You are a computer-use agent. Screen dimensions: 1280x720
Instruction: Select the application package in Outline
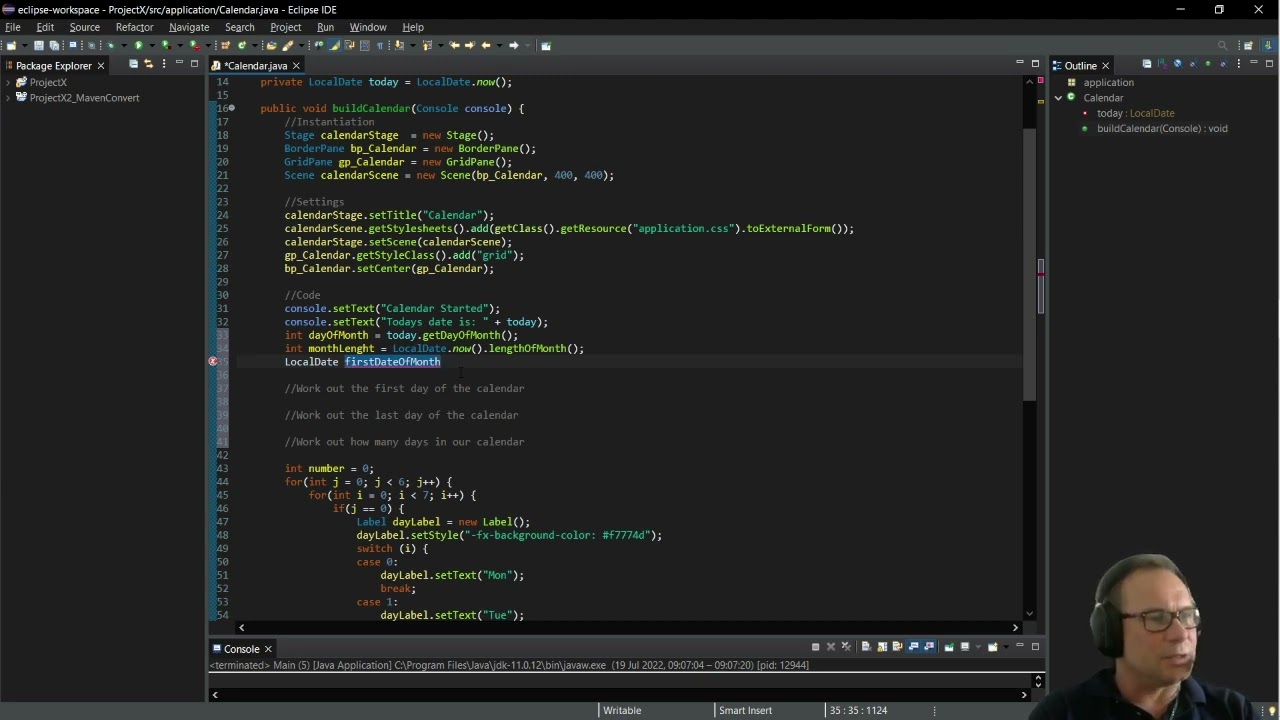[x=1108, y=82]
